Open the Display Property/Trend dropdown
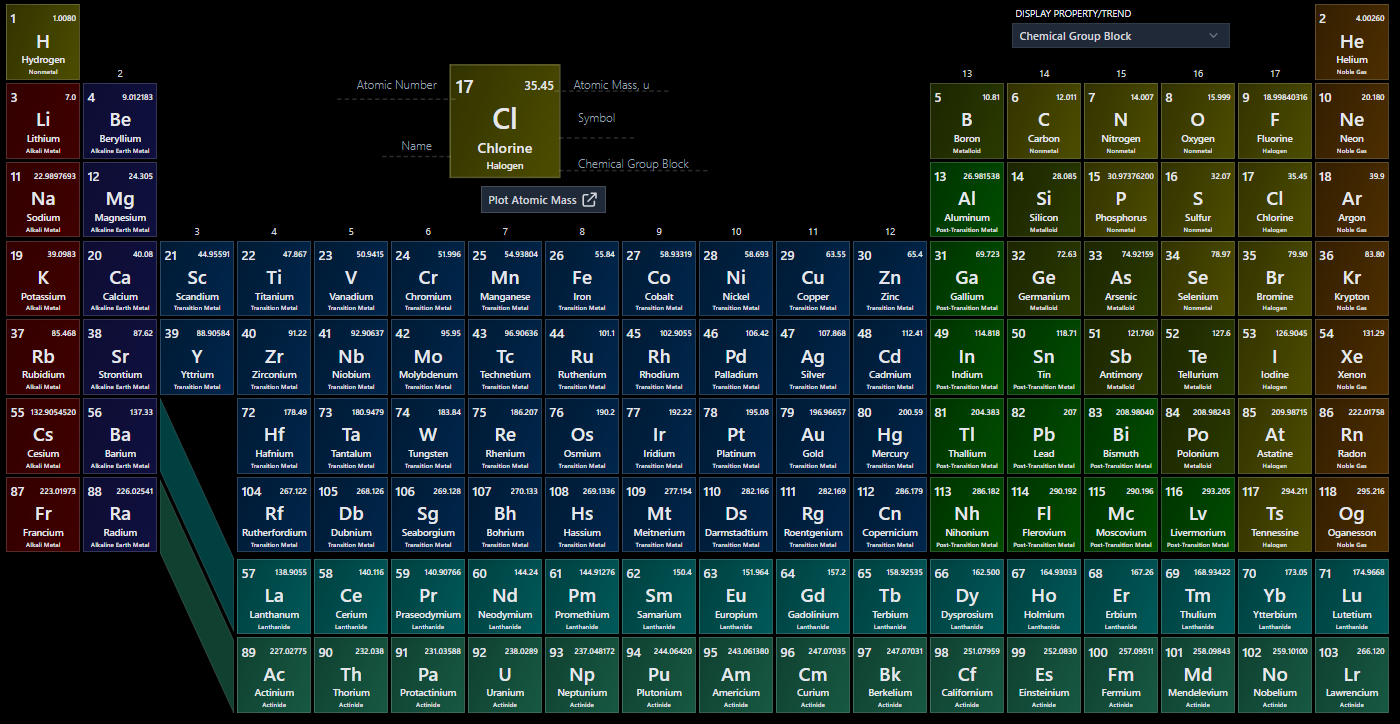The image size is (1400, 724). (1120, 36)
